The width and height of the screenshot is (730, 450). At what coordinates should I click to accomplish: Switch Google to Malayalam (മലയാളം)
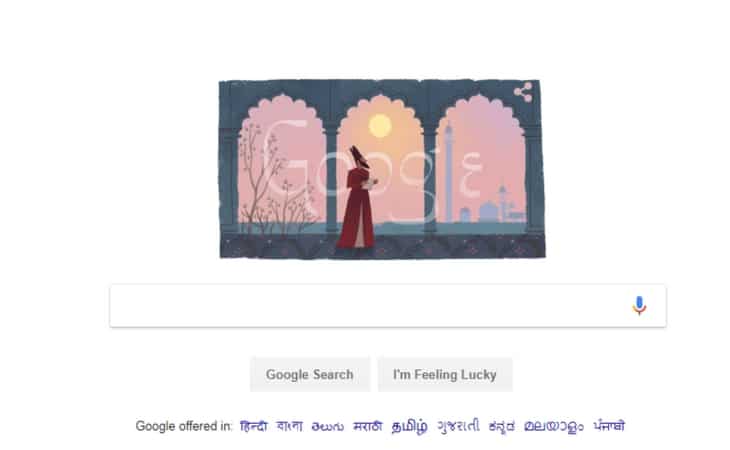click(554, 426)
